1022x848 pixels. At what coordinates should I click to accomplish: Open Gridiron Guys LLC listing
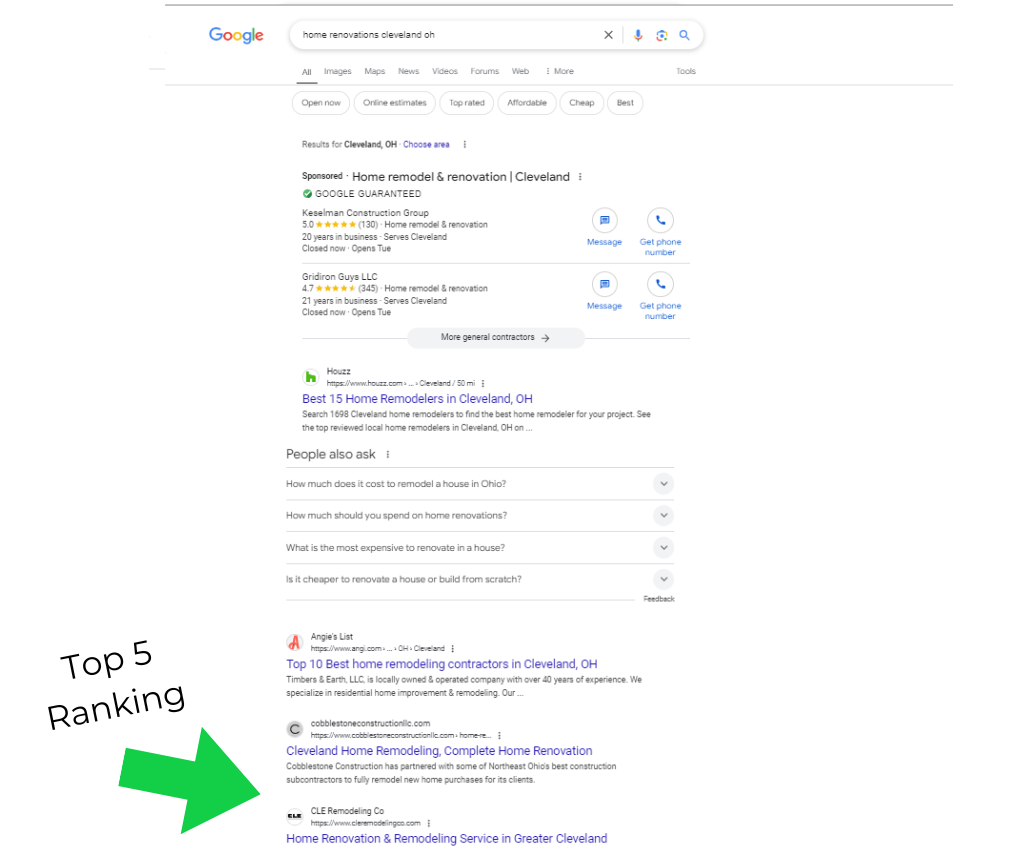(340, 276)
